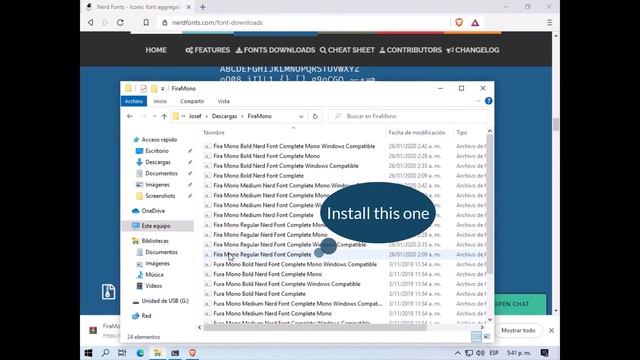Open the CHEAT SHEET nav link

(x=347, y=50)
